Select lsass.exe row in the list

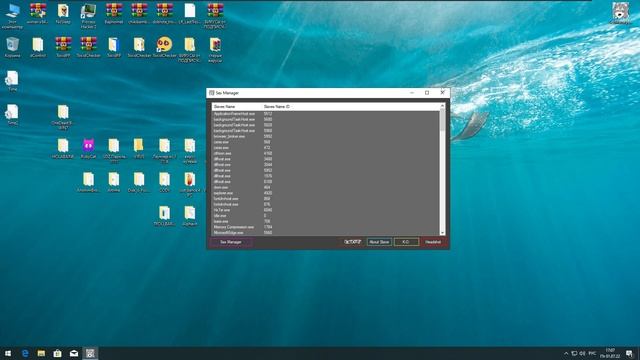(326, 221)
